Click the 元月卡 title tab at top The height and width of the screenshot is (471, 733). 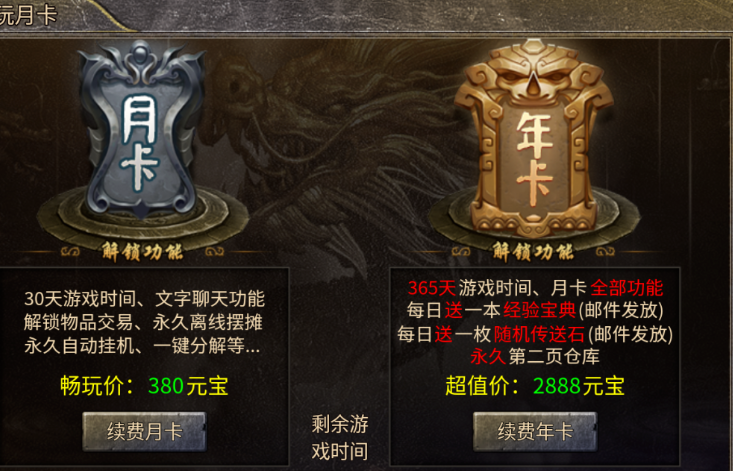coord(28,14)
